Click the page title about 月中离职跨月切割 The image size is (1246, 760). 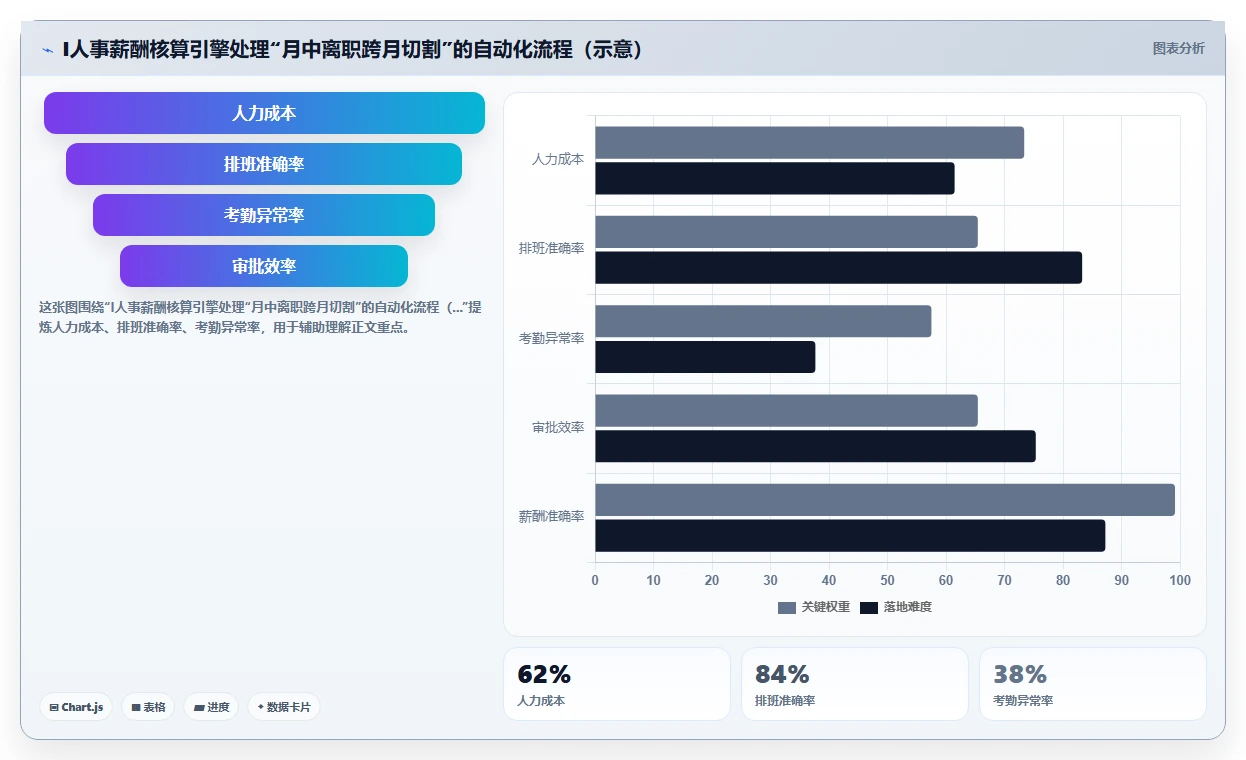click(353, 49)
